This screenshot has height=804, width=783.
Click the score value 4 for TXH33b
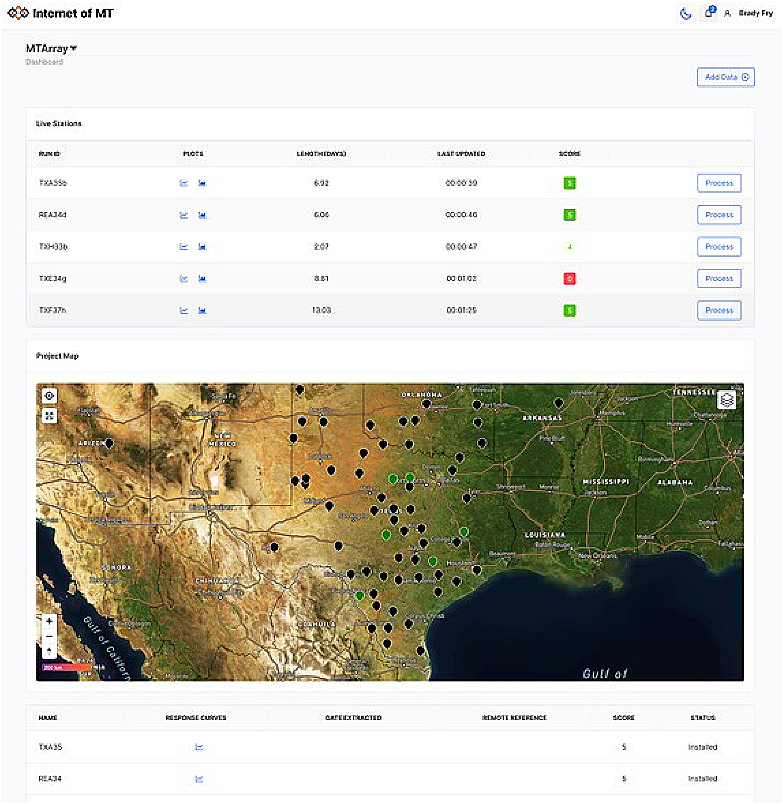click(570, 247)
